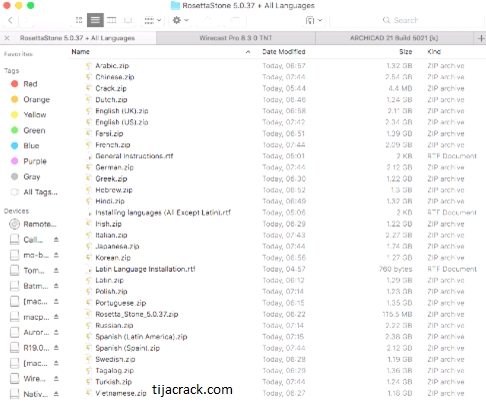
Task: Eject the mo-b... volume
Action: pos(56,255)
